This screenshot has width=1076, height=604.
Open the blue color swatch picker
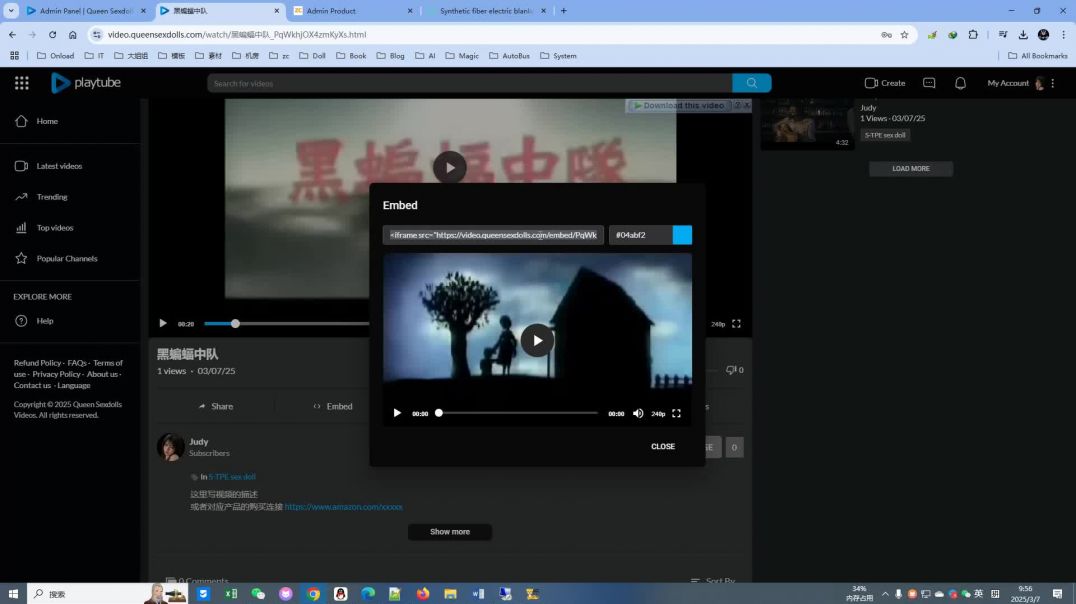coord(682,235)
